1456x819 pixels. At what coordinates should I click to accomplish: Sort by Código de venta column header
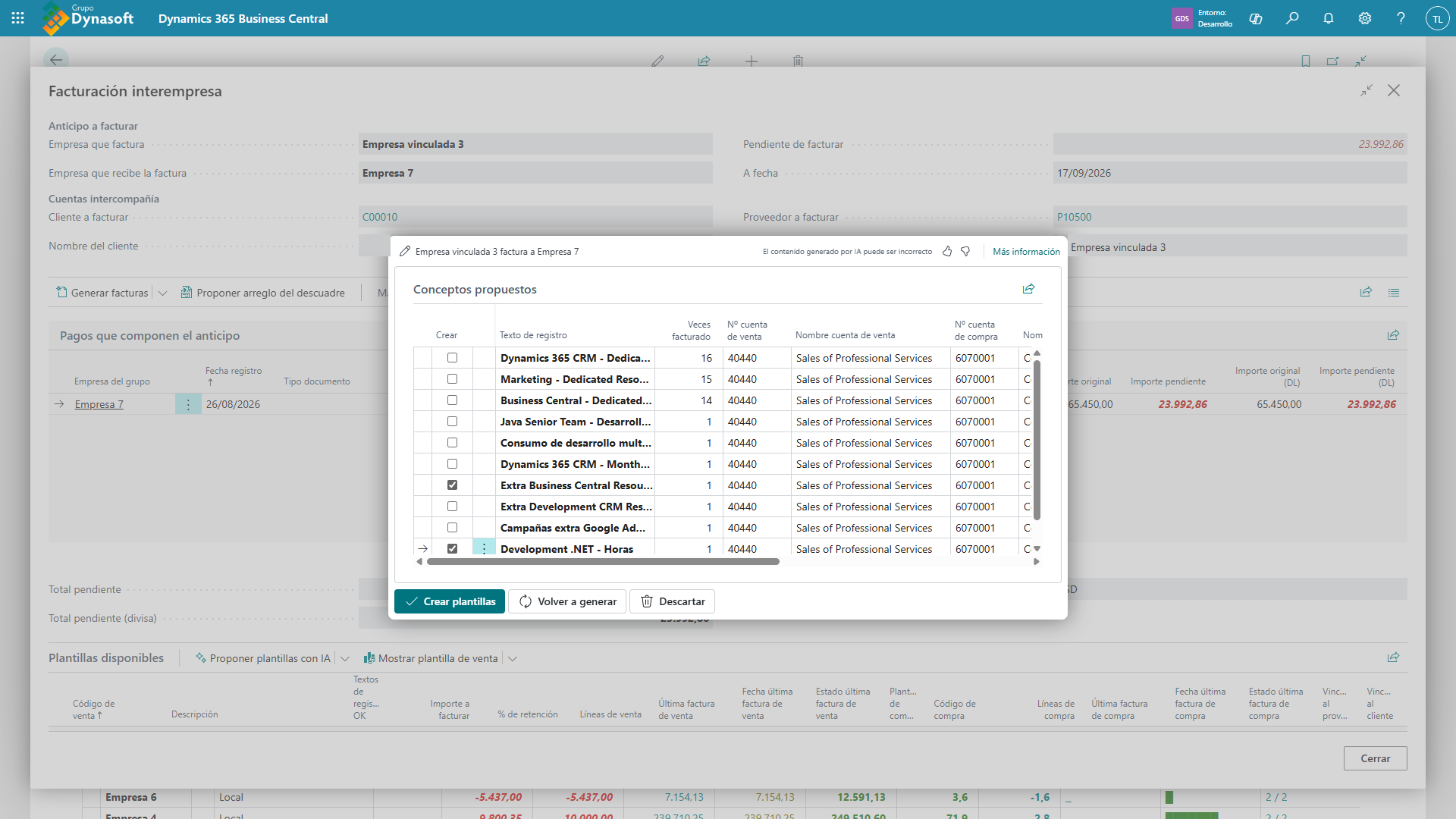click(x=94, y=710)
